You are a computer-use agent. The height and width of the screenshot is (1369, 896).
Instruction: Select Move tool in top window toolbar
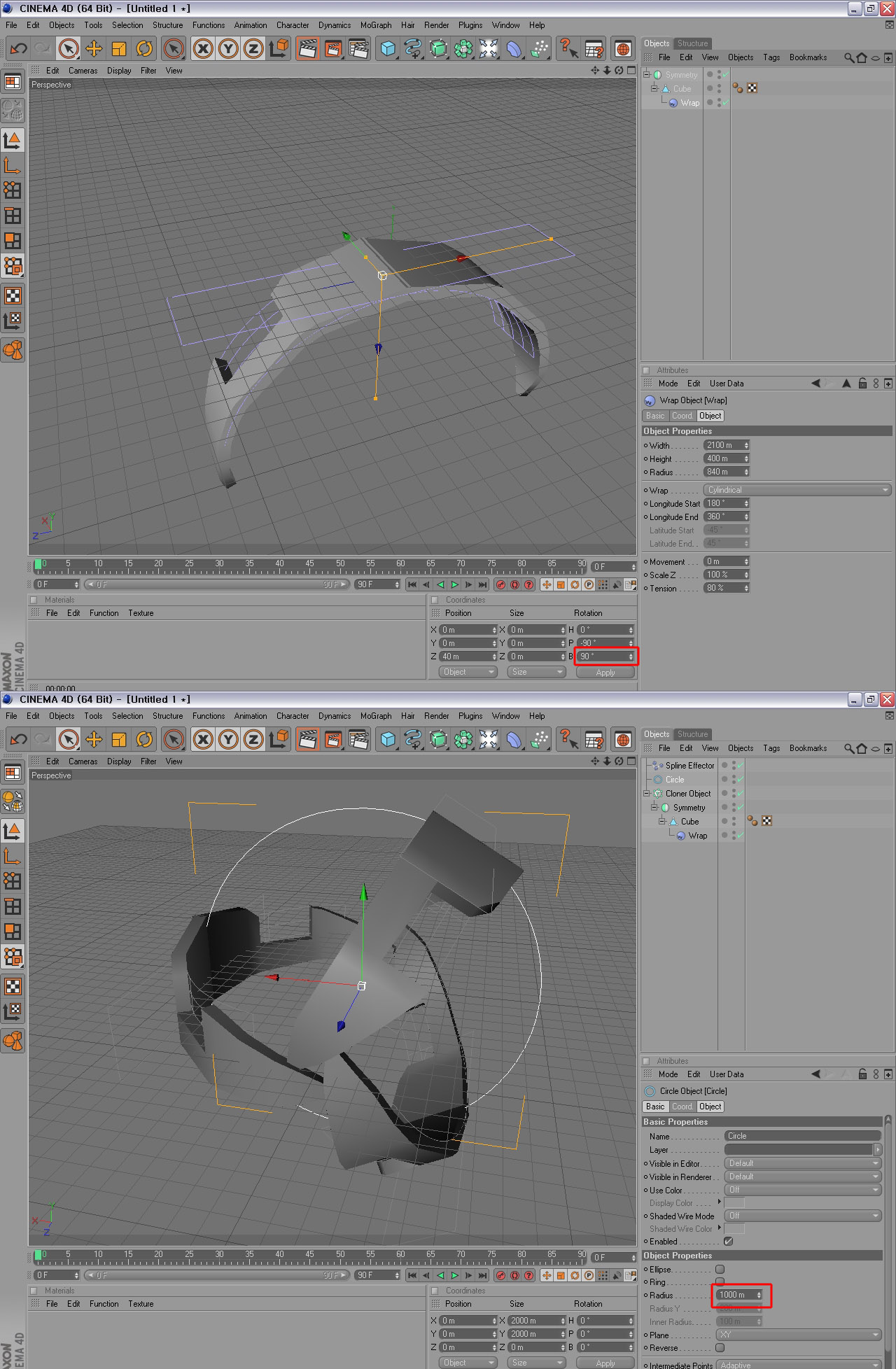pos(94,48)
